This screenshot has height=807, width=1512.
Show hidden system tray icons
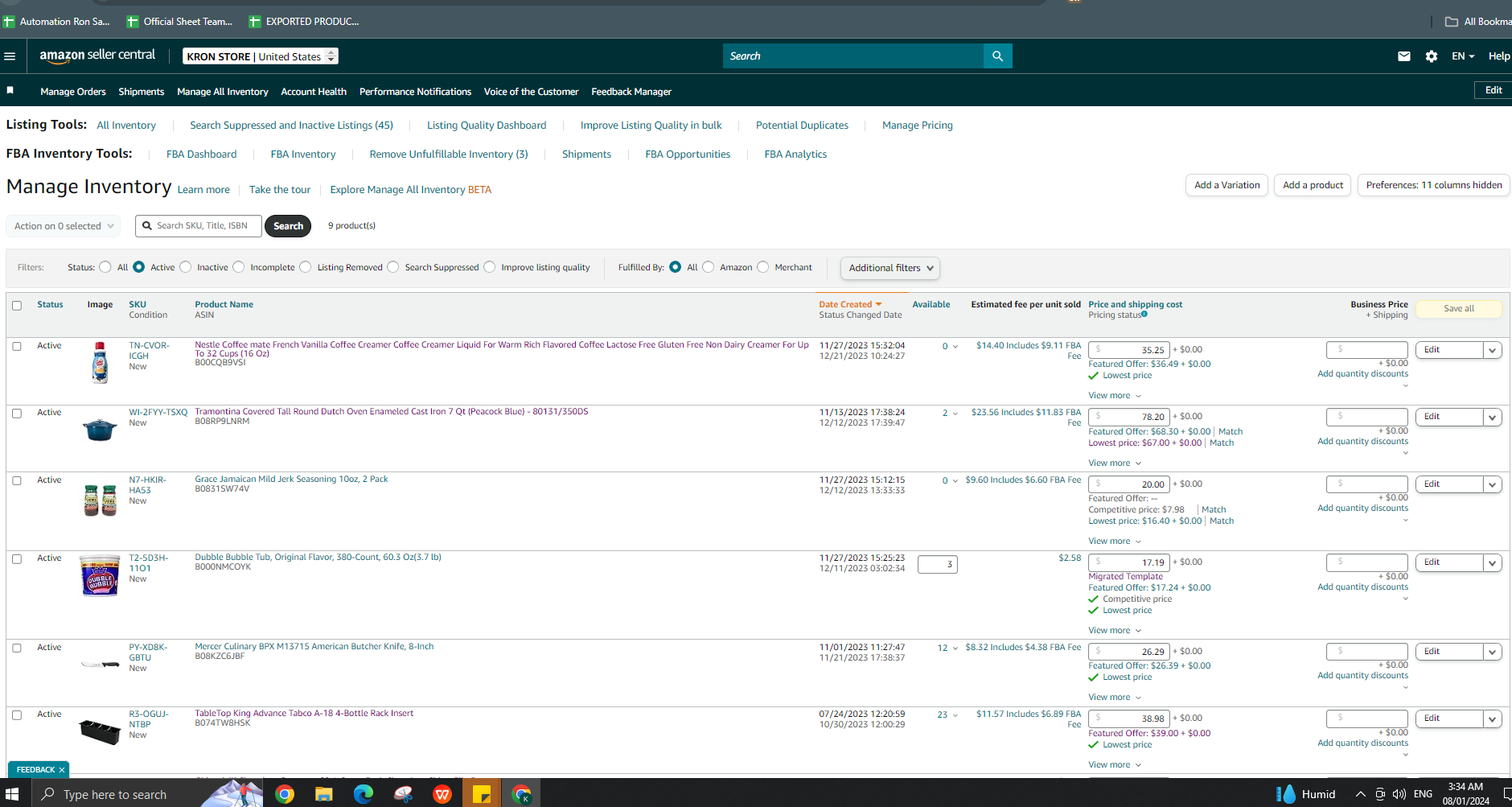tap(1361, 794)
